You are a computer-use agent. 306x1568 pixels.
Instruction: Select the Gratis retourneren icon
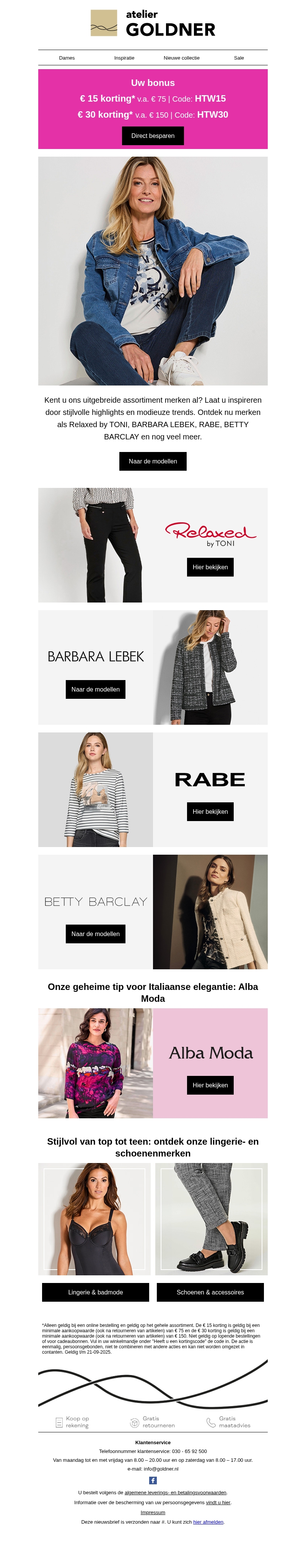[x=135, y=1422]
